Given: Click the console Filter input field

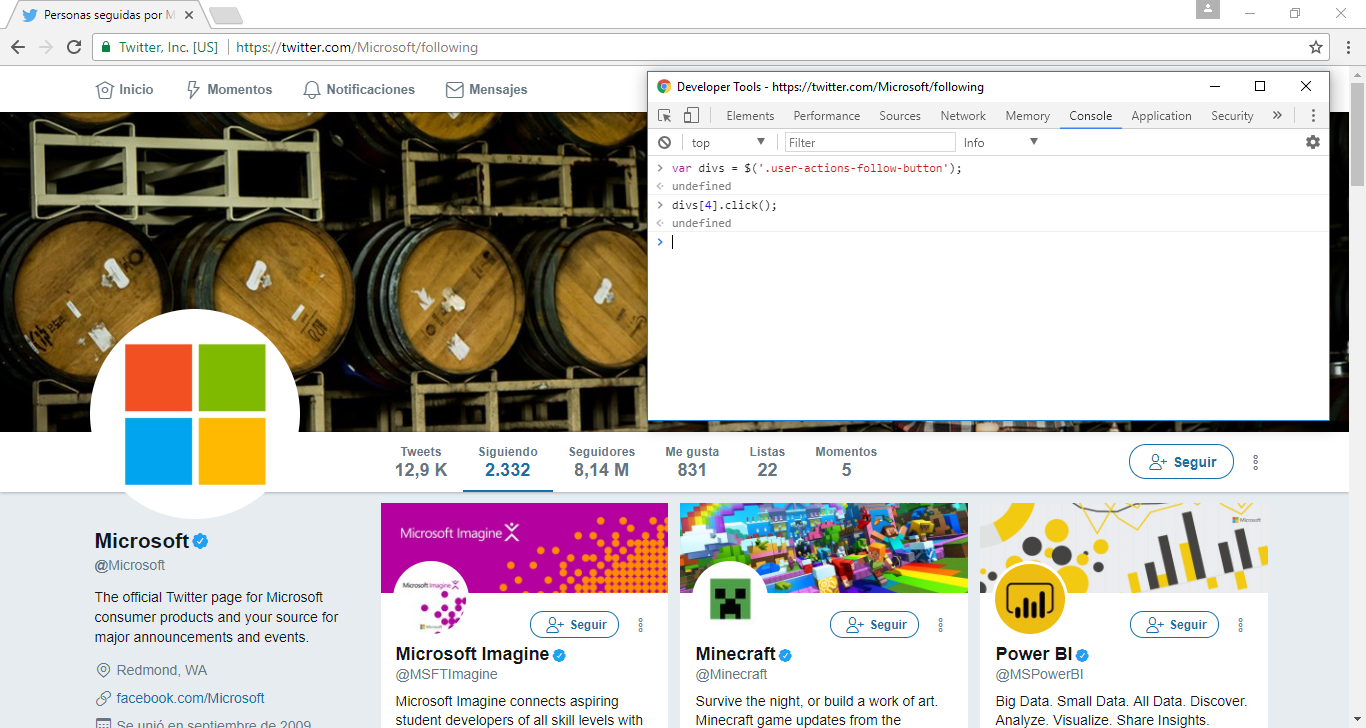Looking at the screenshot, I should tap(869, 143).
